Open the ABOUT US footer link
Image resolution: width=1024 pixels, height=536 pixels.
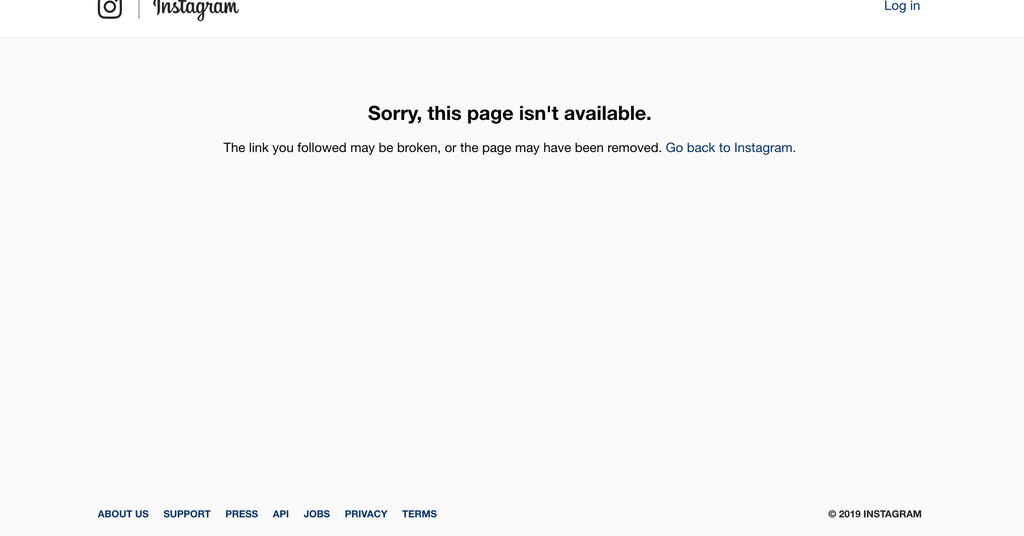point(123,514)
